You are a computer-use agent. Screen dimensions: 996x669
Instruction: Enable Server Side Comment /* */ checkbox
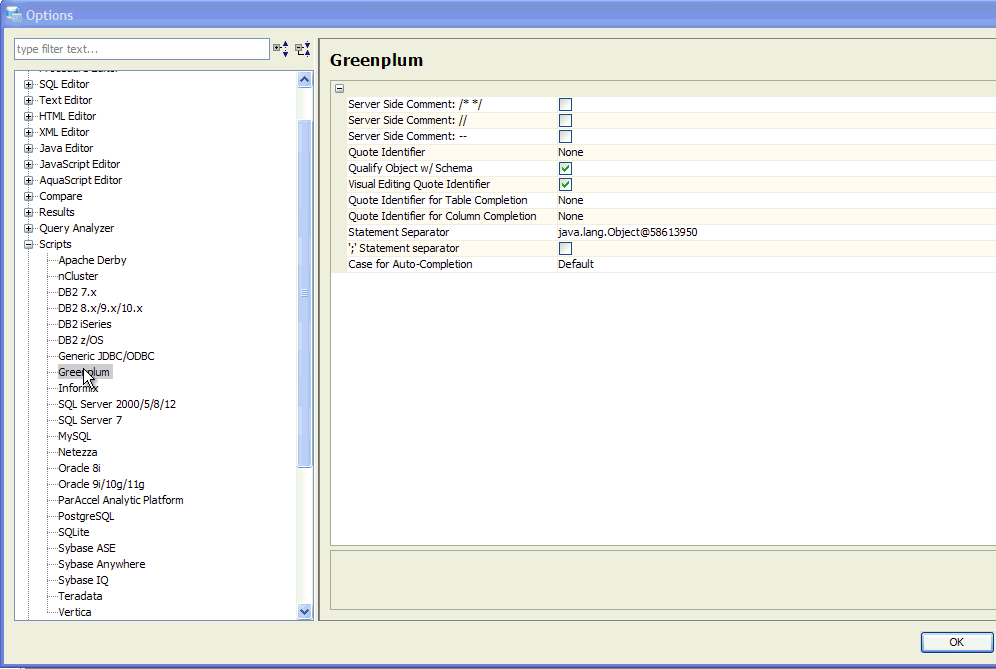click(565, 104)
